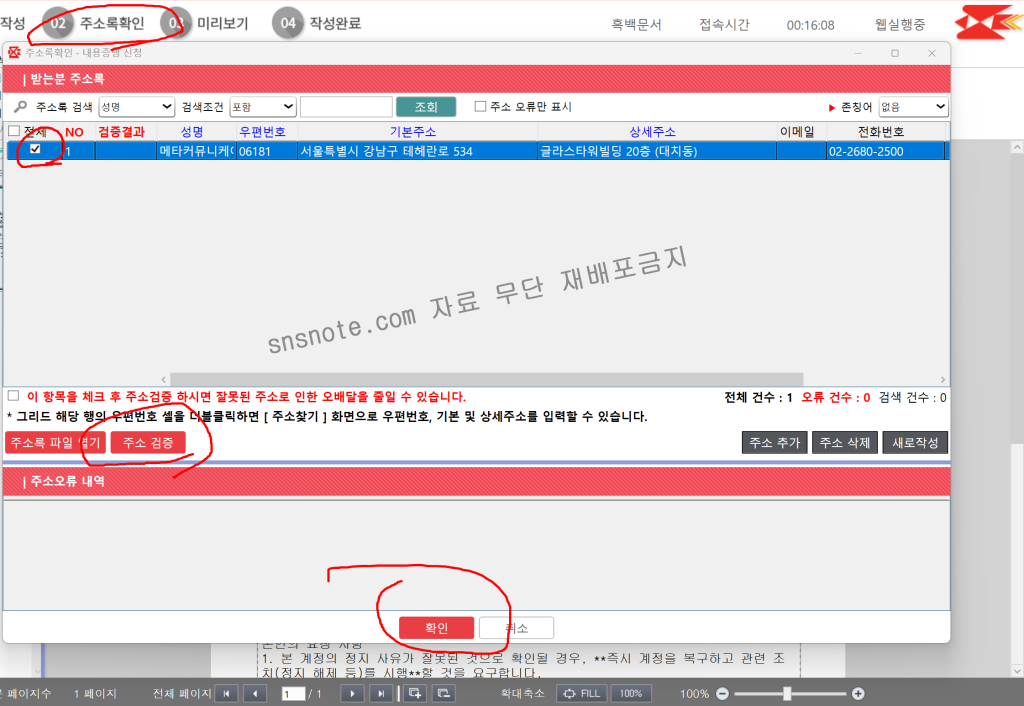Click the 주소 검증 button

[x=148, y=442]
